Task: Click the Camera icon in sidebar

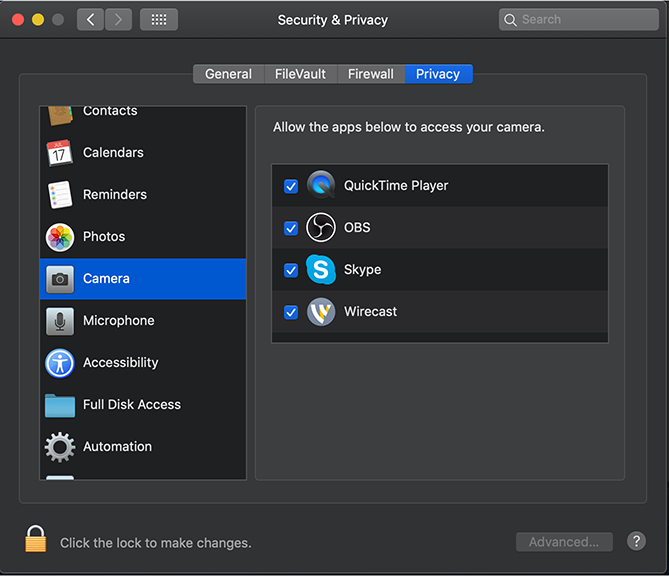Action: click(60, 279)
